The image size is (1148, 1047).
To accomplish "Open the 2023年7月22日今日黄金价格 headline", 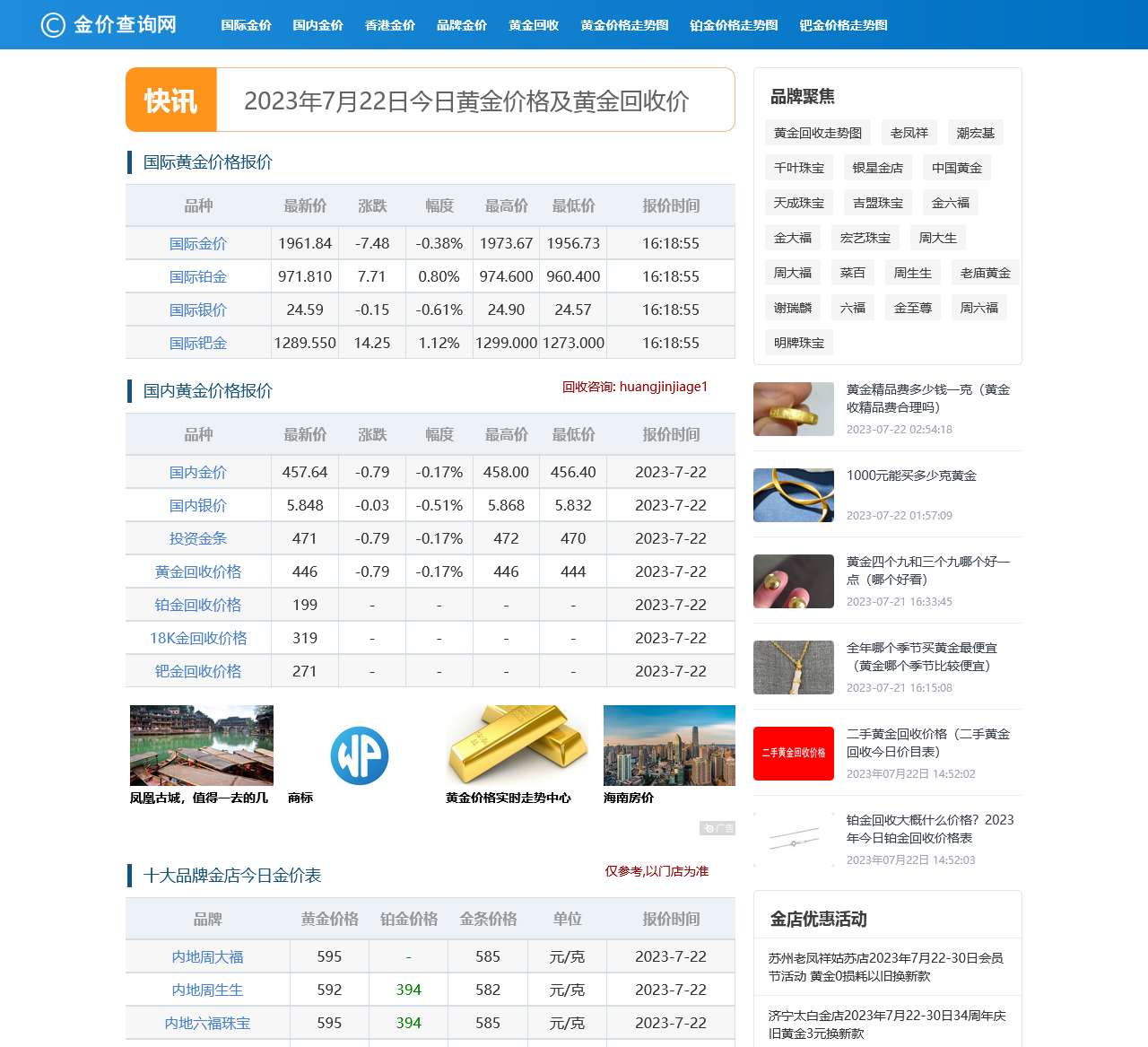I will [466, 100].
